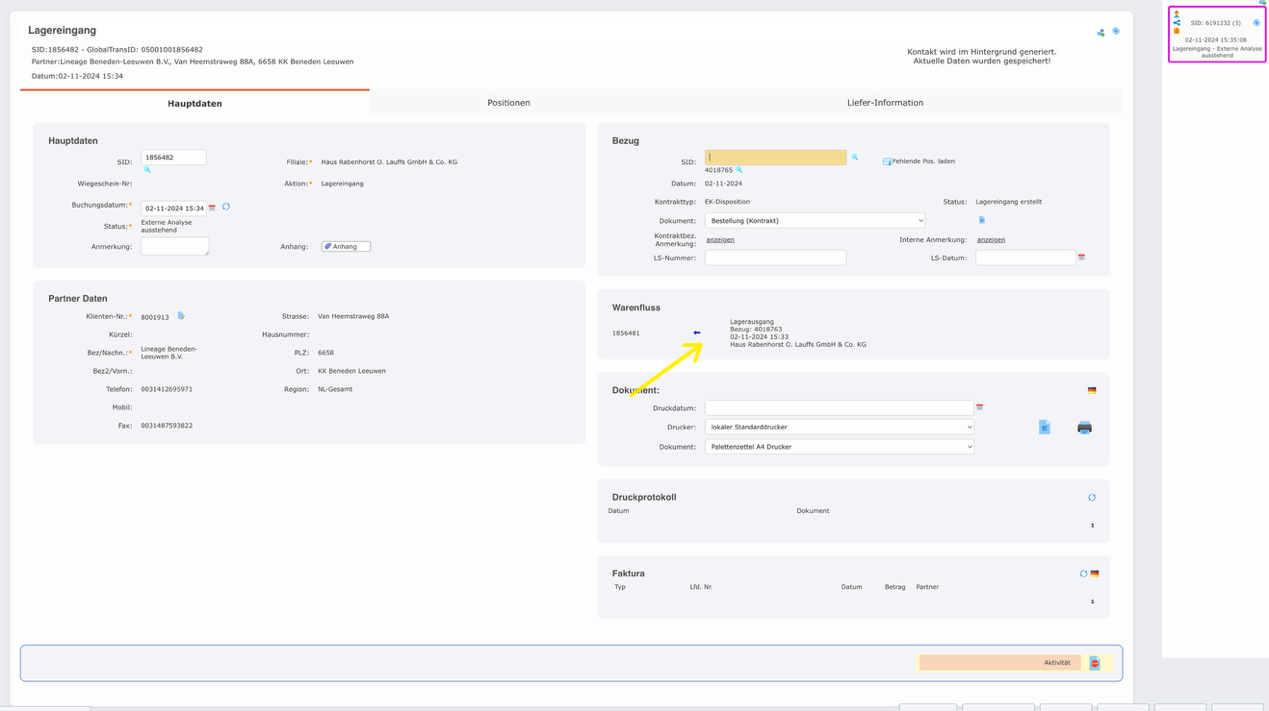Image resolution: width=1269 pixels, height=711 pixels.
Task: Click the blue arrow in Warenfluss
Action: click(x=697, y=333)
